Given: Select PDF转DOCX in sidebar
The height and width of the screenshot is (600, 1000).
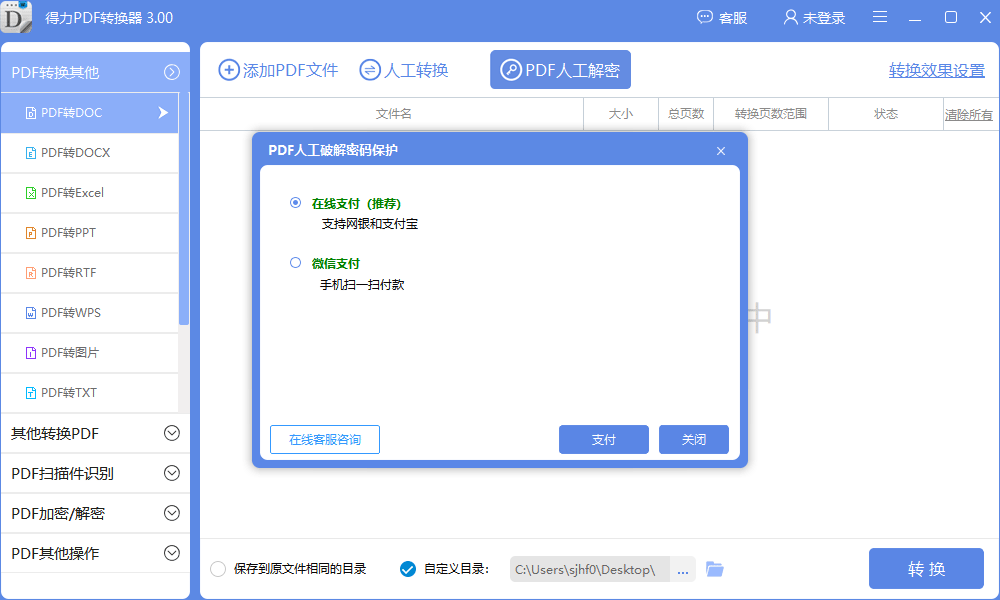Looking at the screenshot, I should tap(90, 153).
